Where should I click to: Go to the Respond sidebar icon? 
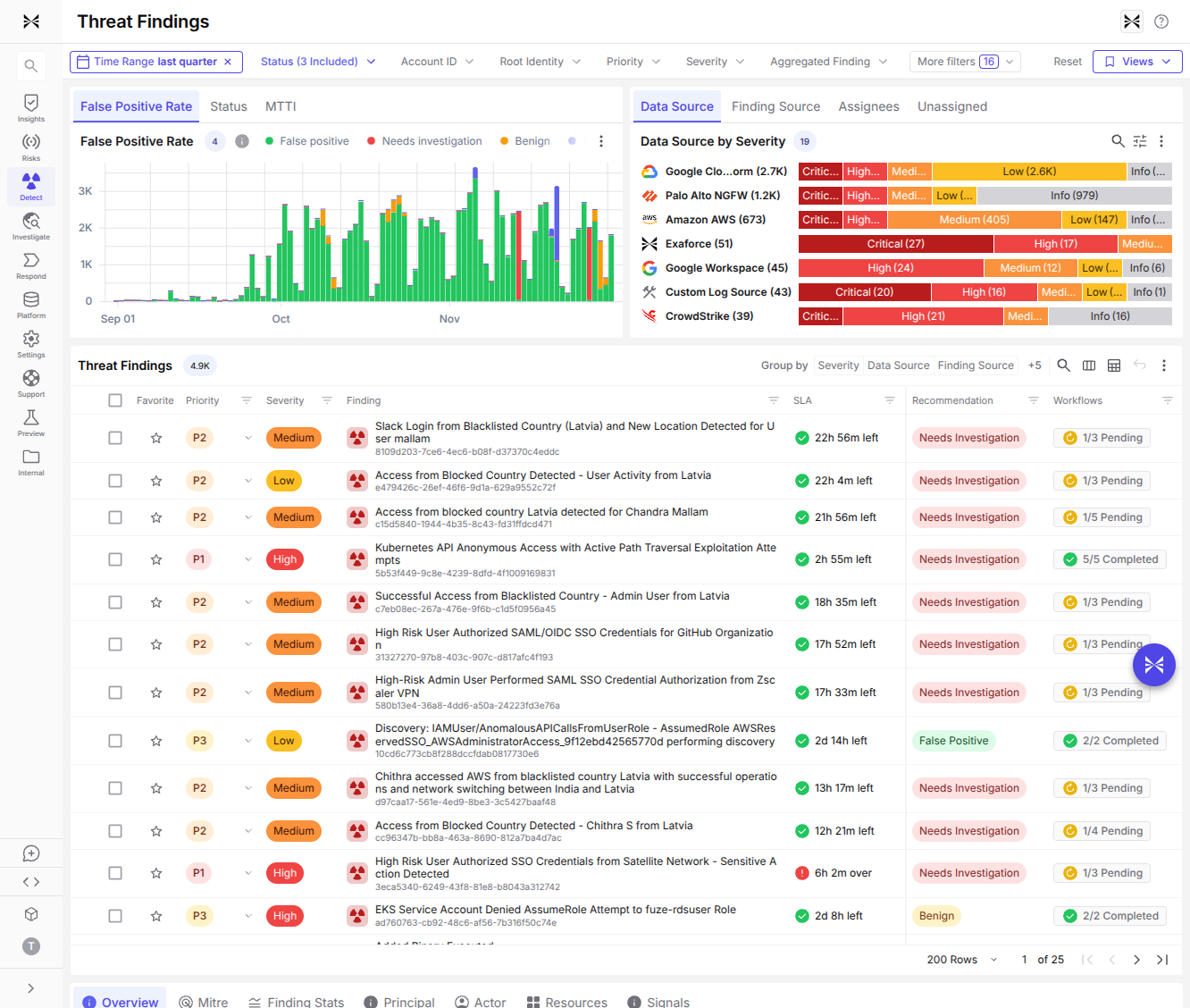tap(31, 265)
